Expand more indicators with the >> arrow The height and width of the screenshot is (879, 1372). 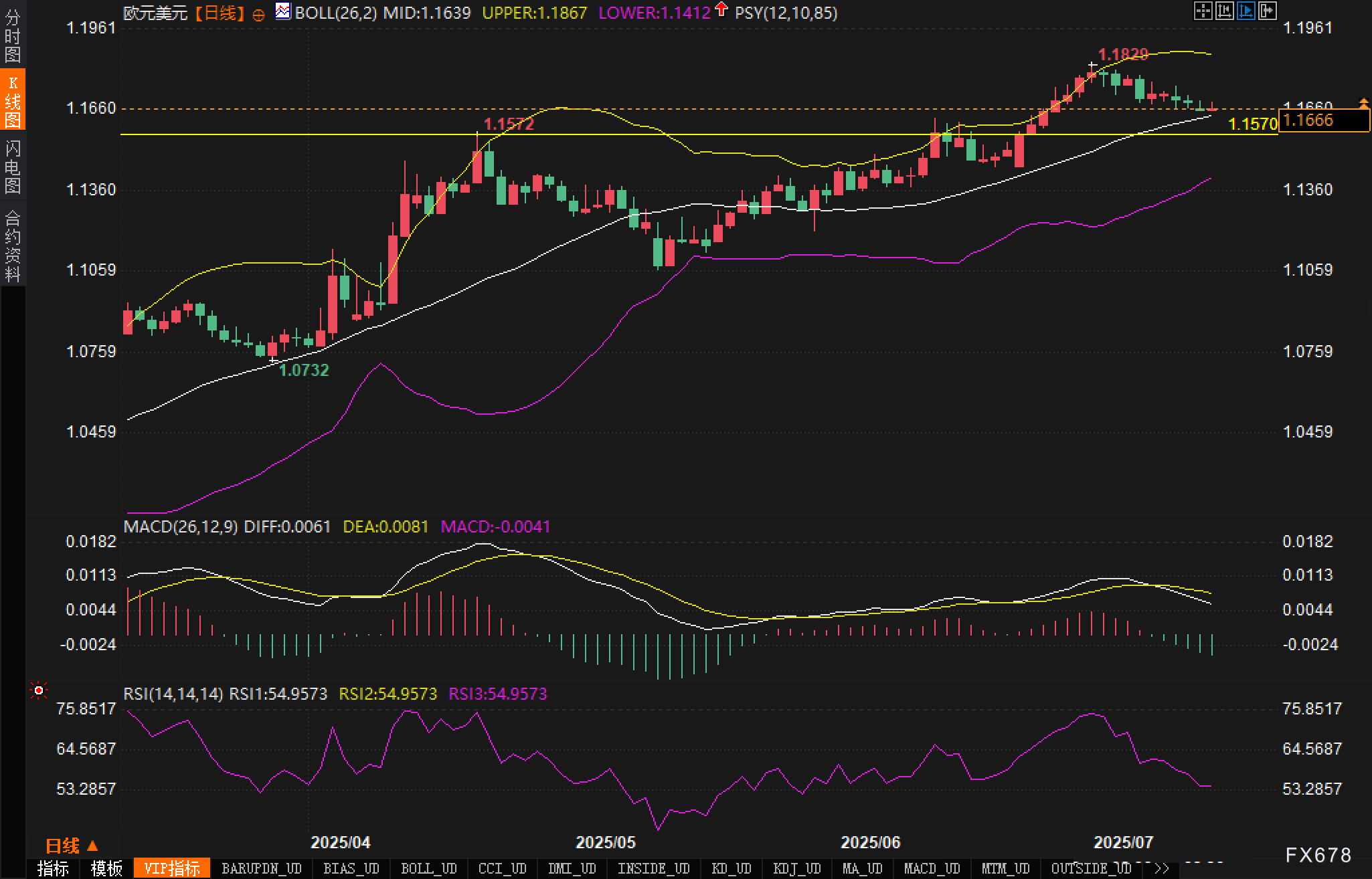[1162, 869]
